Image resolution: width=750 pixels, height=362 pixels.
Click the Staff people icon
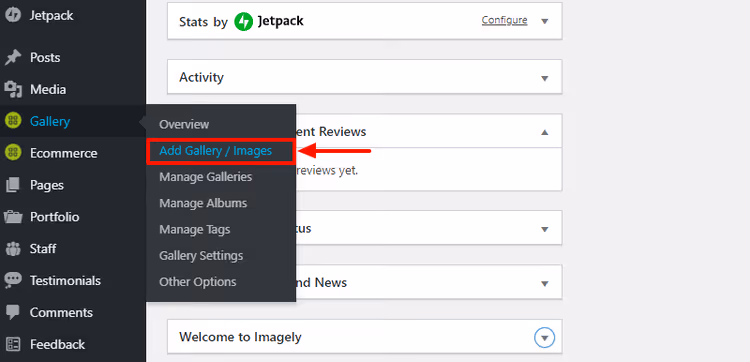[13, 249]
